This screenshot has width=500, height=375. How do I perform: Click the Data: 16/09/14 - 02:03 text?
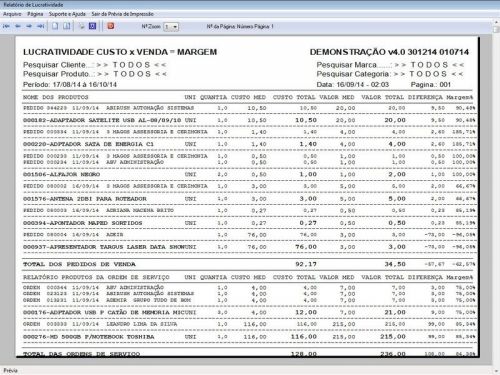[353, 84]
